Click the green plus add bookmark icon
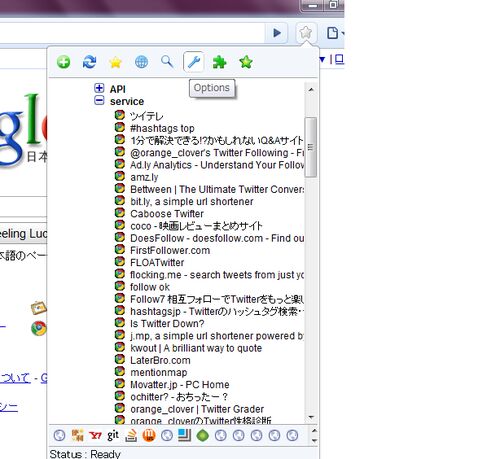Screen dimensions: 500x459 [63, 62]
